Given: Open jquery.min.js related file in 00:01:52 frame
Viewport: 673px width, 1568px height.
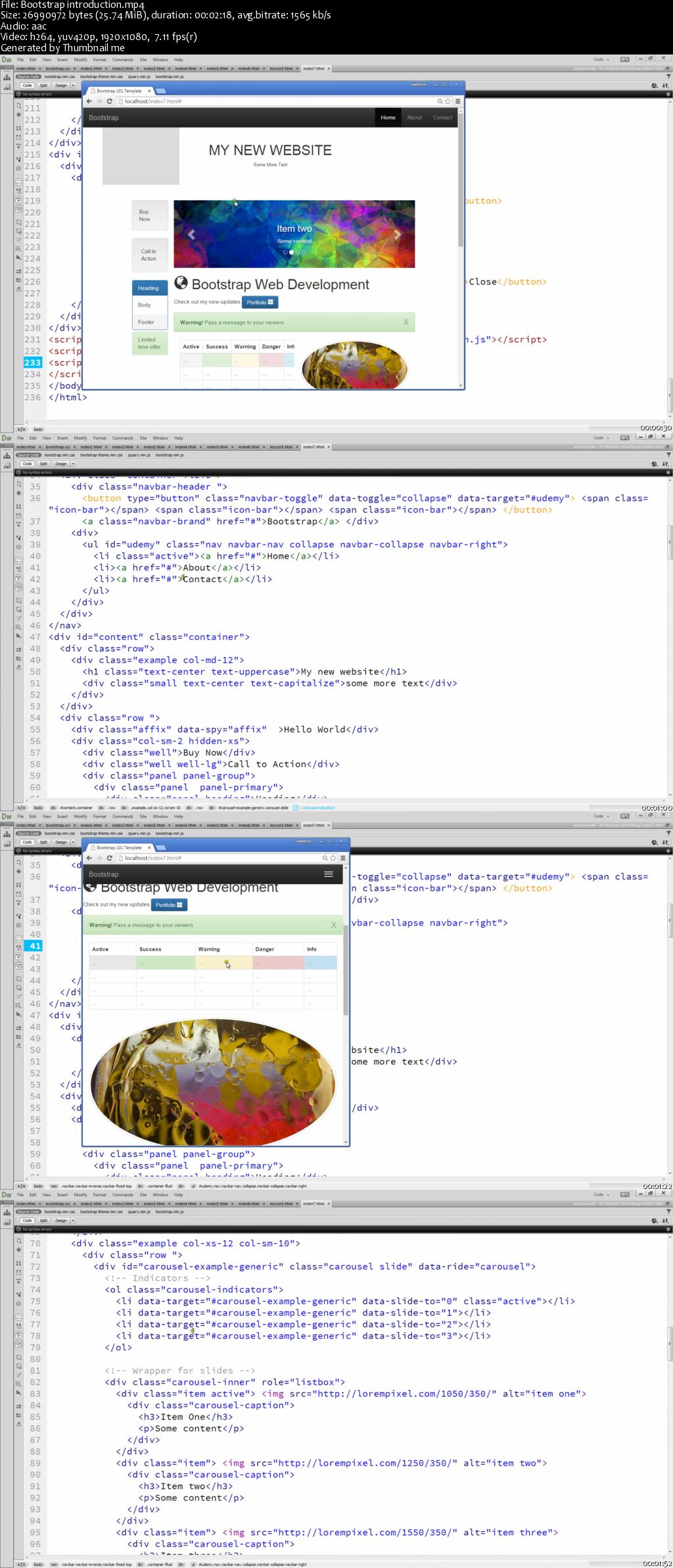Looking at the screenshot, I should pos(139,1212).
